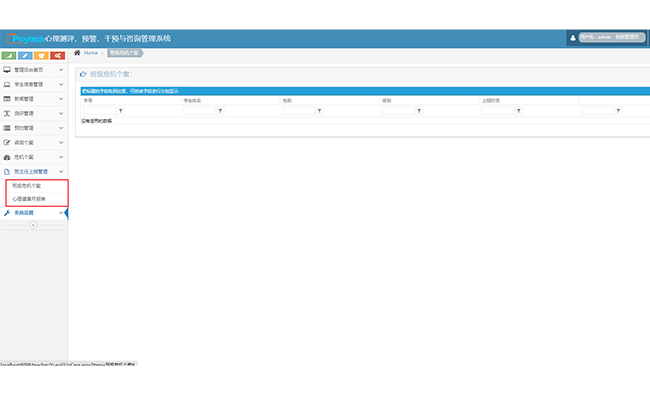Screen dimensions: 650x395
Task: Expand the 学生信息管理 menu chevron
Action: (61, 84)
